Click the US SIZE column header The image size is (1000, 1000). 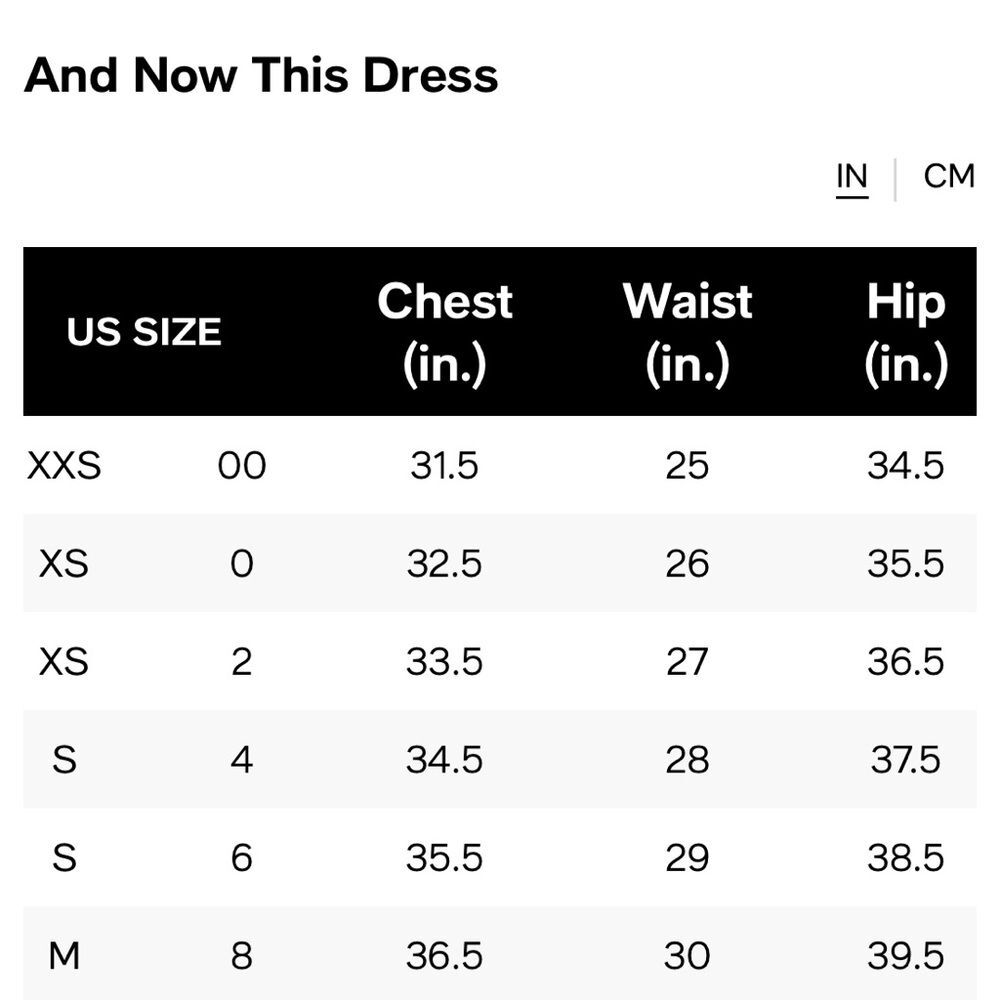[x=143, y=331]
